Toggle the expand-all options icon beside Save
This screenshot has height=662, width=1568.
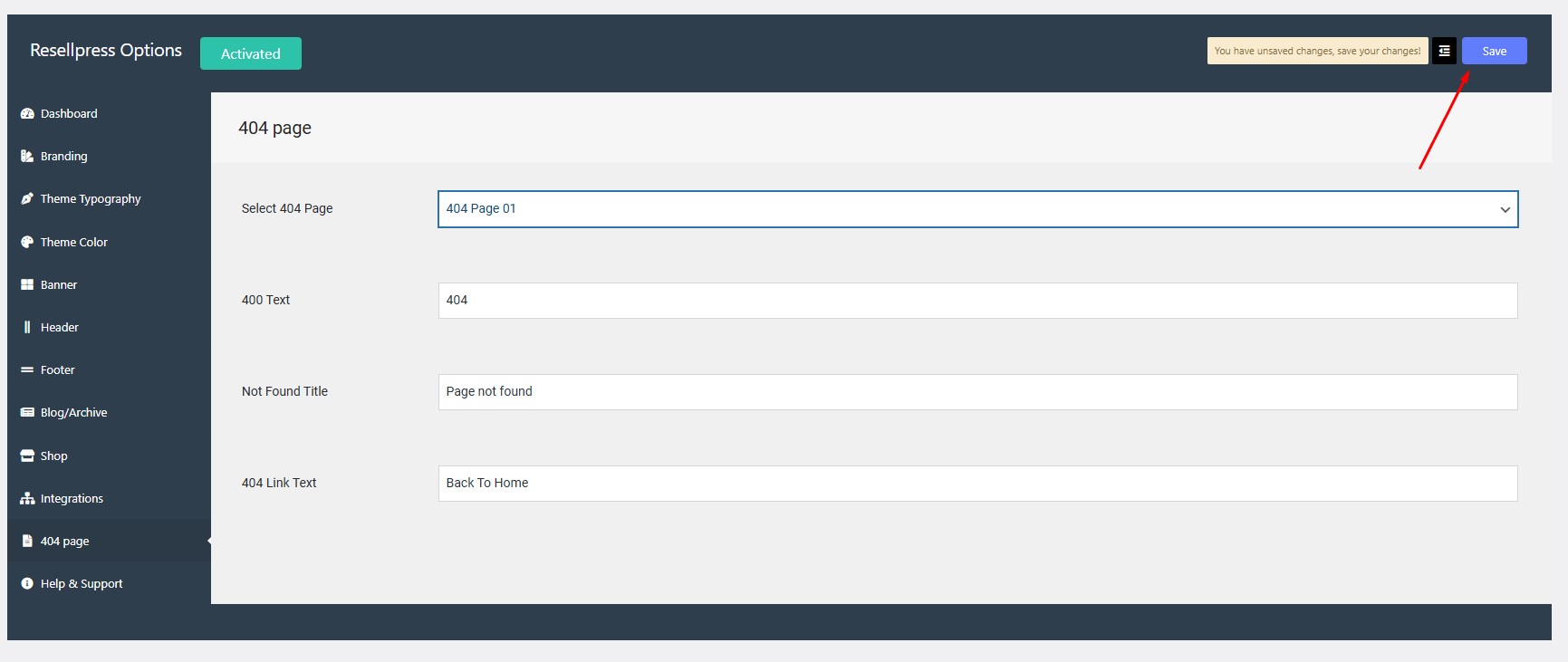1444,52
